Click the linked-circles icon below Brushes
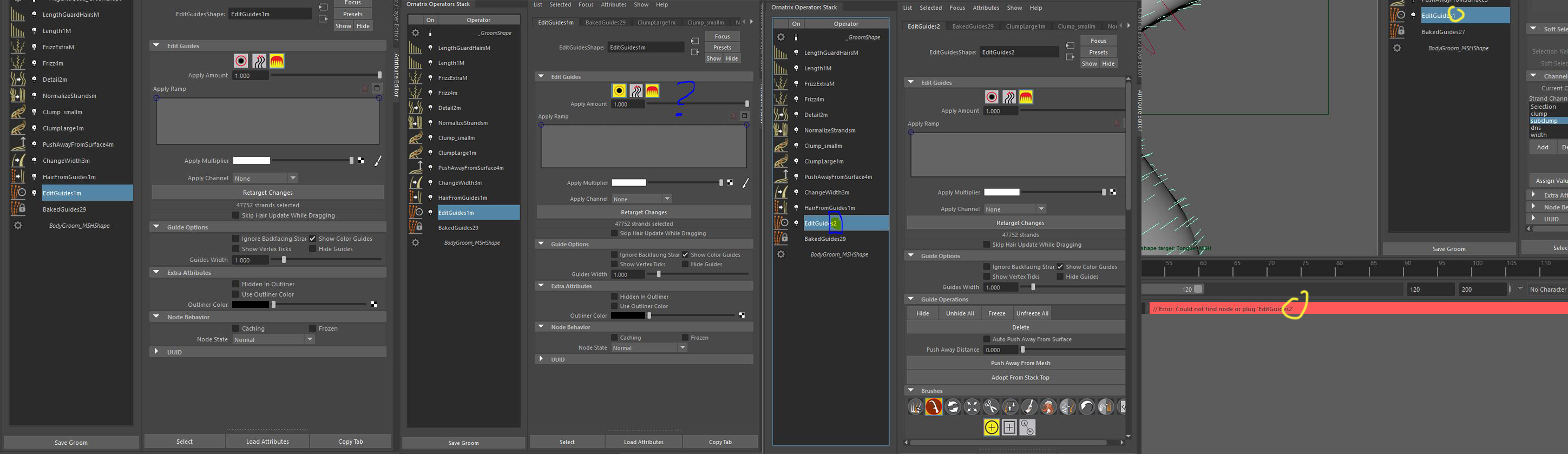The image size is (1568, 454). click(x=1027, y=428)
